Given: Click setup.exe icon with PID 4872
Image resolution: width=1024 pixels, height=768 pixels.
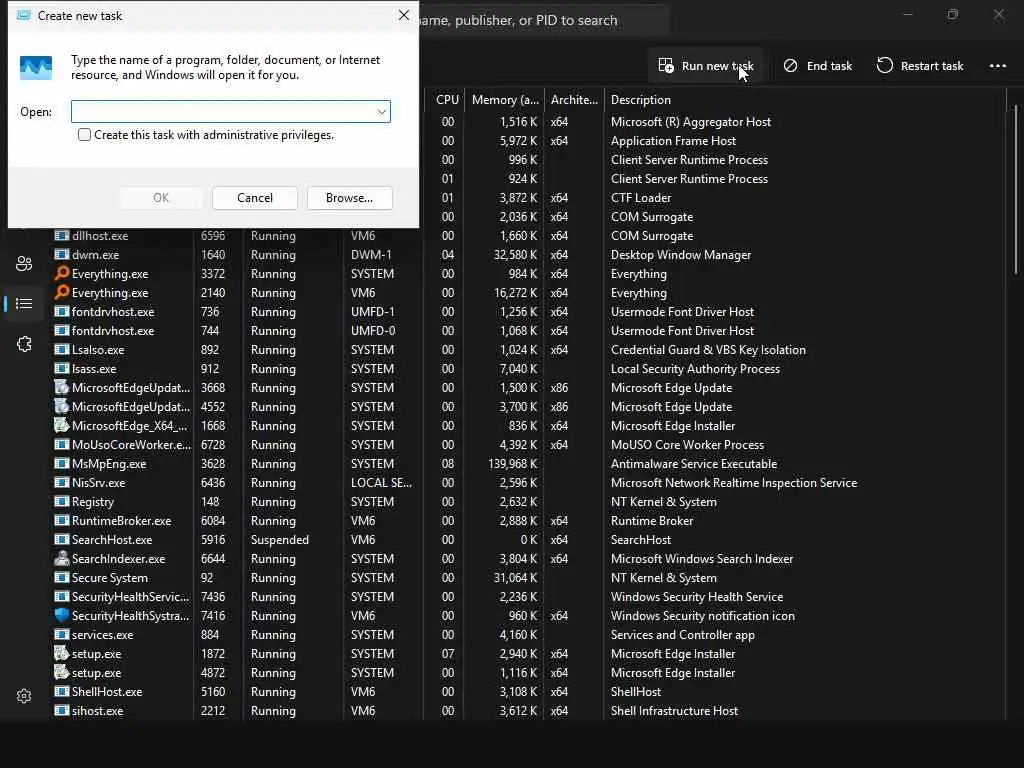Looking at the screenshot, I should tap(61, 672).
